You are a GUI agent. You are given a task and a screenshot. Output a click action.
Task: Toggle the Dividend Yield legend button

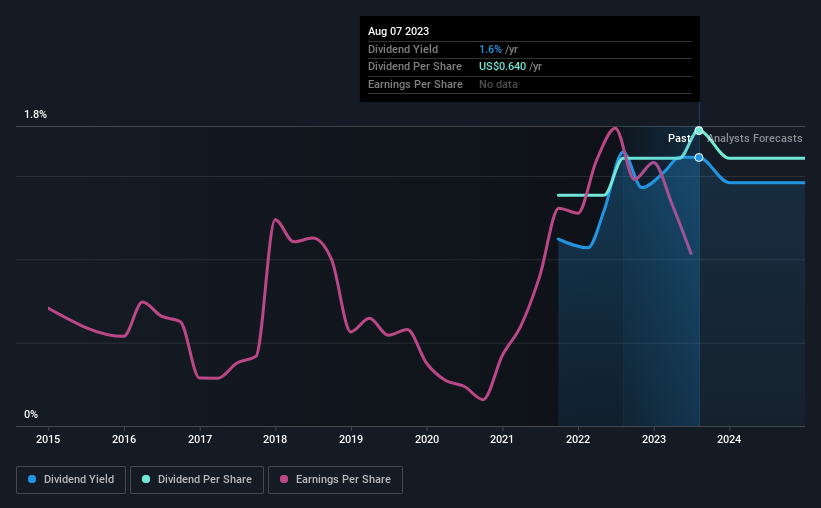pos(71,480)
